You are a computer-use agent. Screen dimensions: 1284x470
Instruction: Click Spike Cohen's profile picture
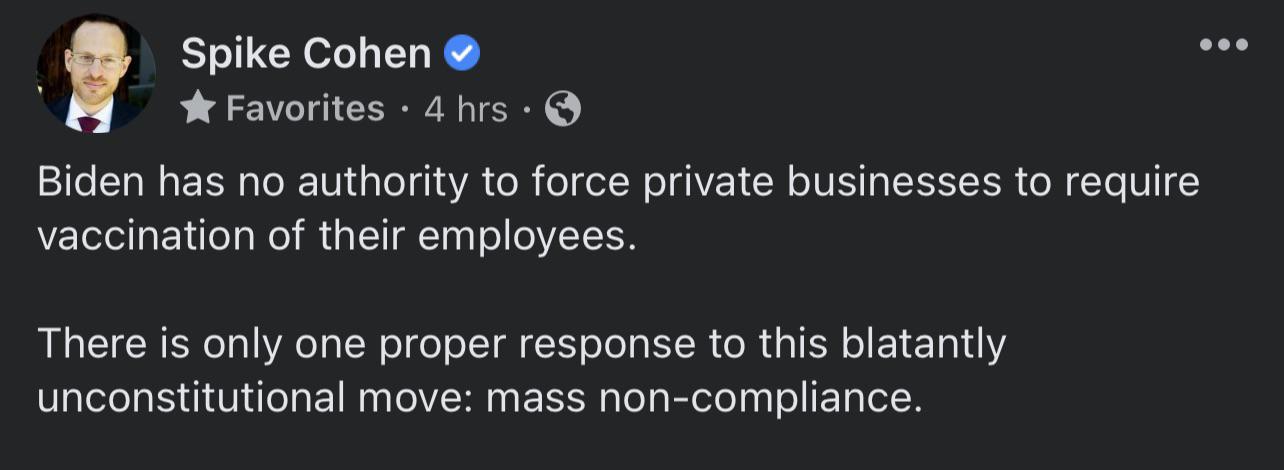pos(96,73)
